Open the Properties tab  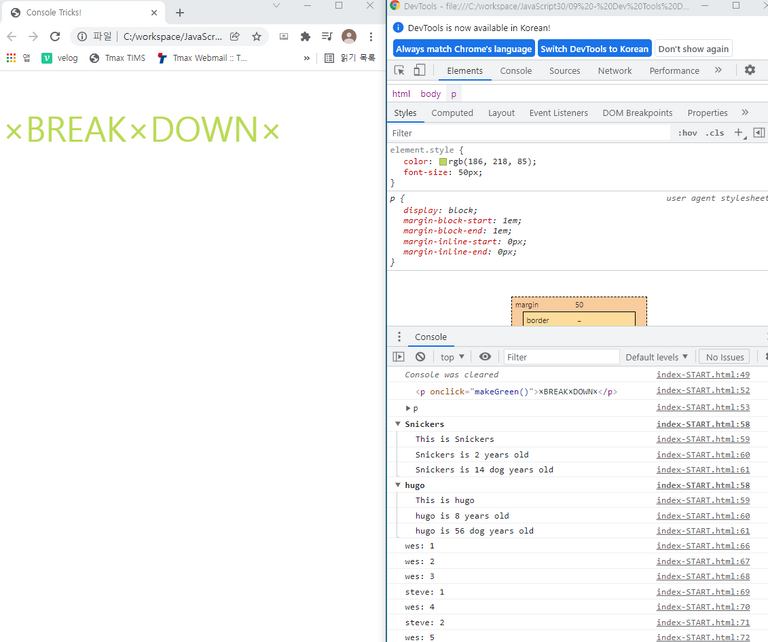[707, 113]
